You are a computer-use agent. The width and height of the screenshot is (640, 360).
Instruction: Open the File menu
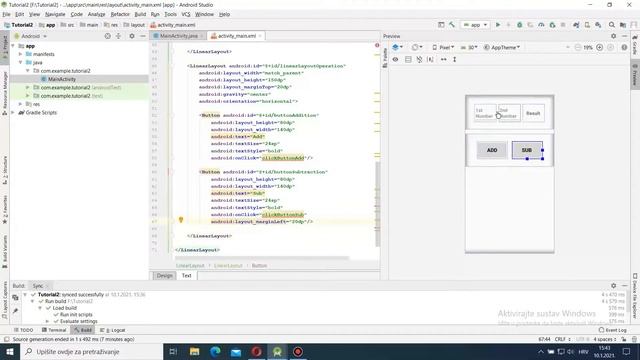tap(7, 14)
